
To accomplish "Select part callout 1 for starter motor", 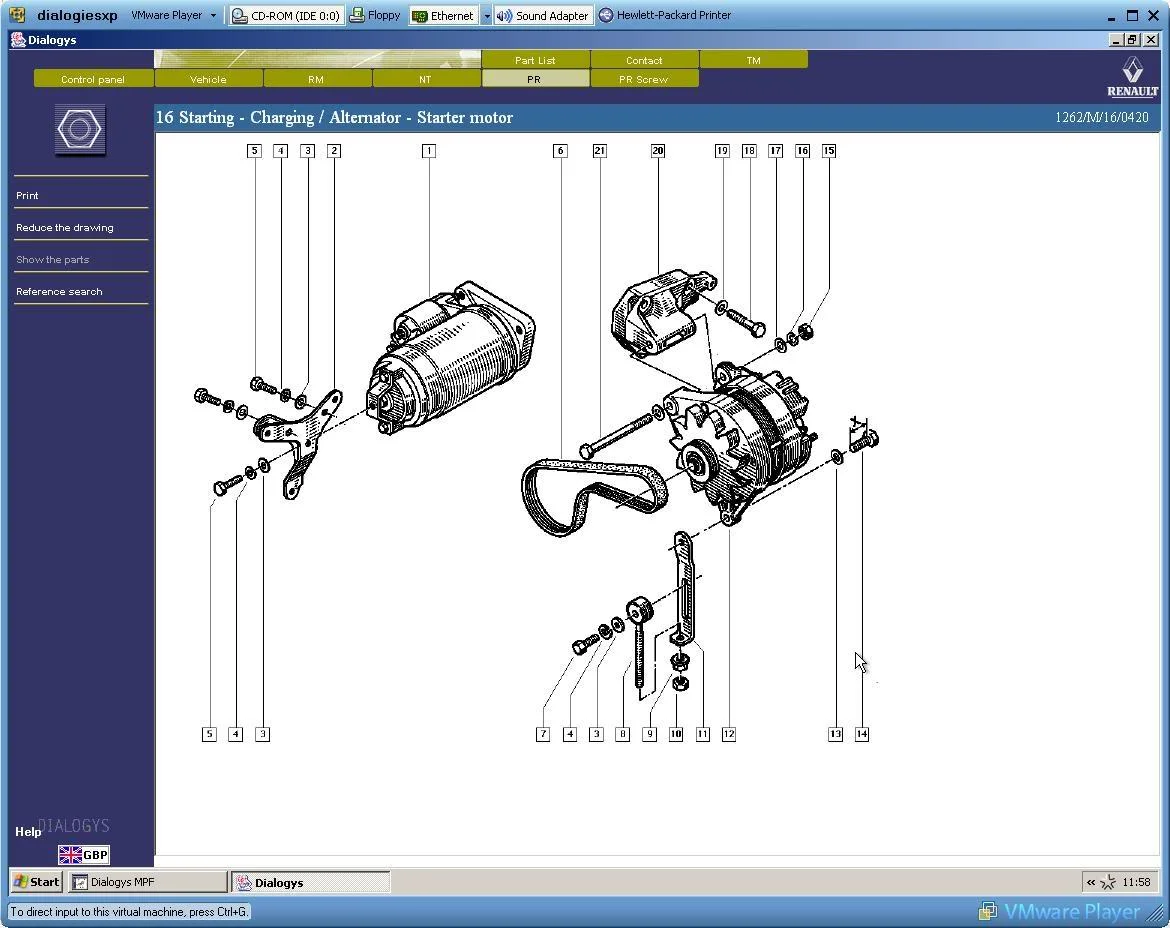I will click(428, 151).
